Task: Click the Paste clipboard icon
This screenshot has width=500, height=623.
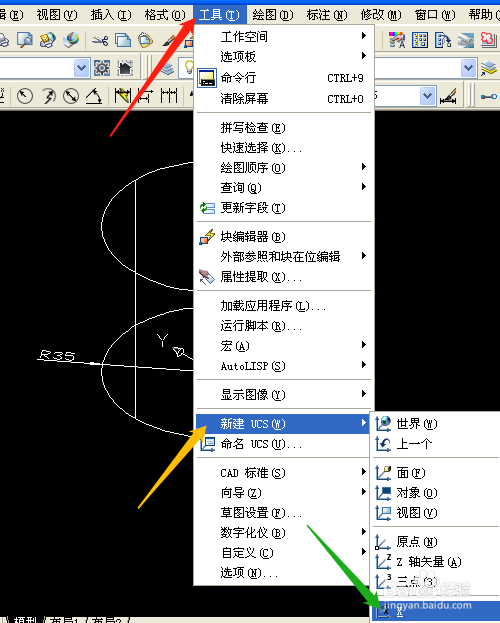Action: coord(145,40)
